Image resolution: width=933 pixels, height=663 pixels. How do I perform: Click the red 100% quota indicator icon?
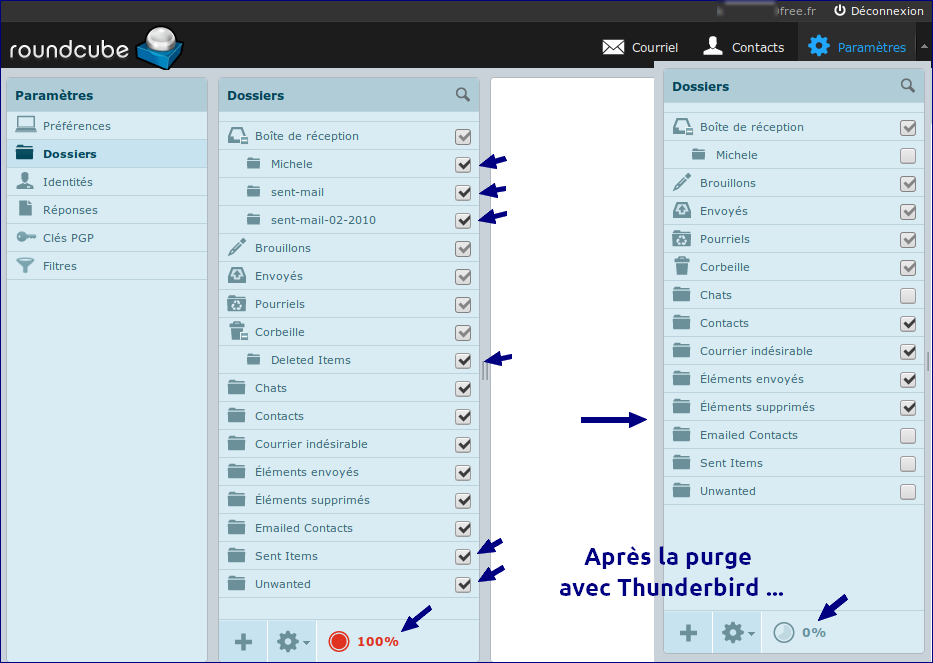click(x=339, y=641)
